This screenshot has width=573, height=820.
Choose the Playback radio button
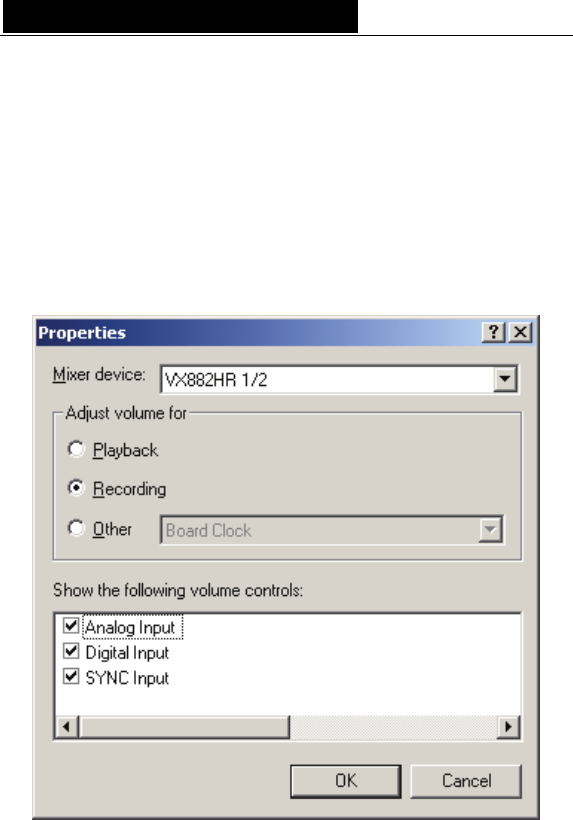76,449
